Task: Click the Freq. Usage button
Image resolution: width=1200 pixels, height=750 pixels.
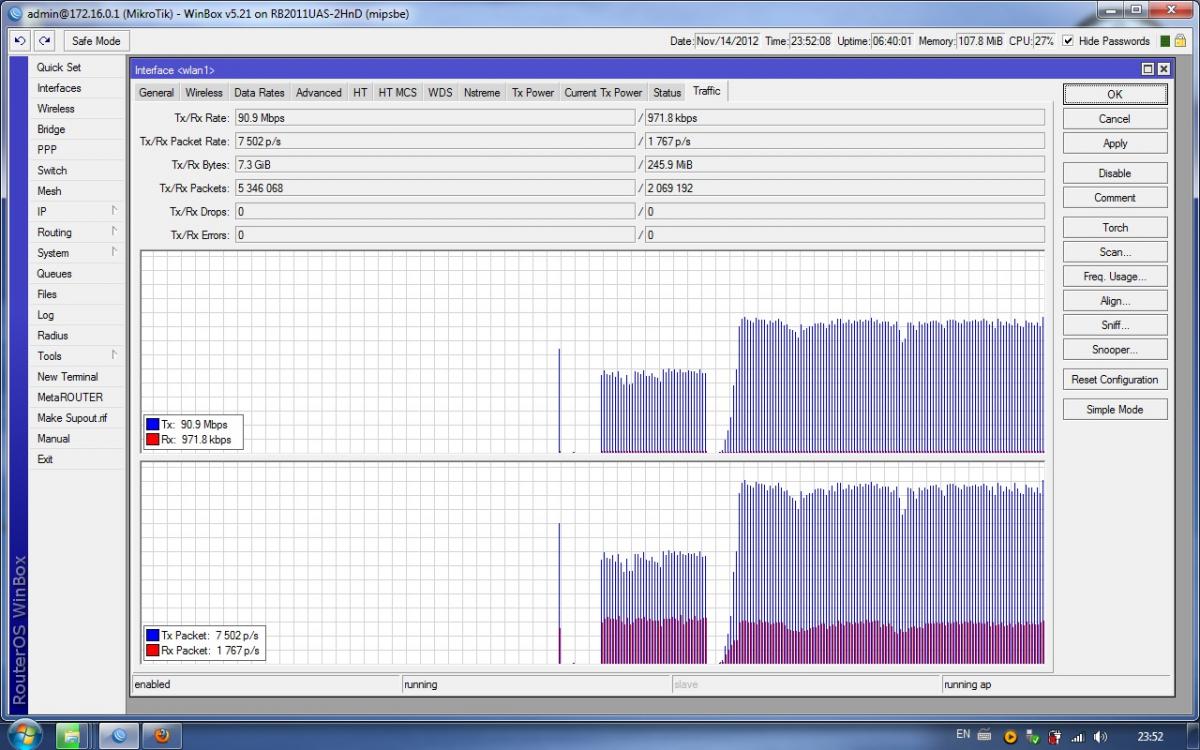Action: point(1114,276)
